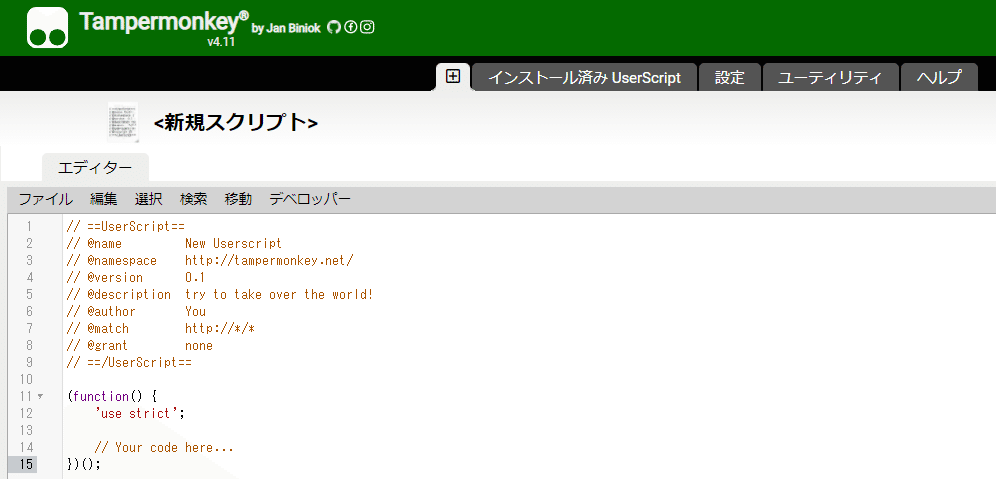This screenshot has height=479, width=996.
Task: Click line number 1 in the gutter
Action: (29, 226)
